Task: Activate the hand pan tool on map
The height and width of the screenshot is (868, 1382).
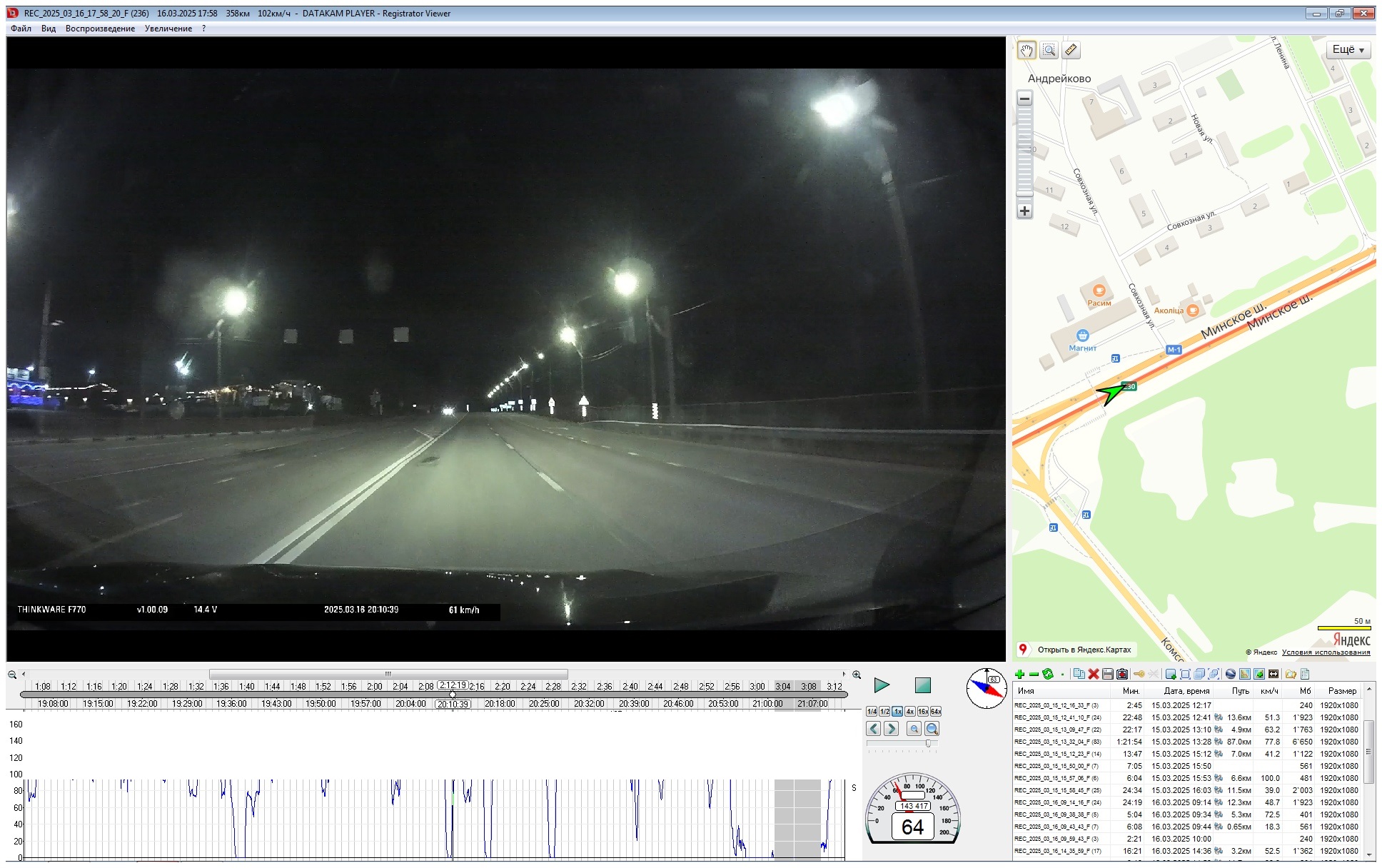Action: tap(1027, 50)
